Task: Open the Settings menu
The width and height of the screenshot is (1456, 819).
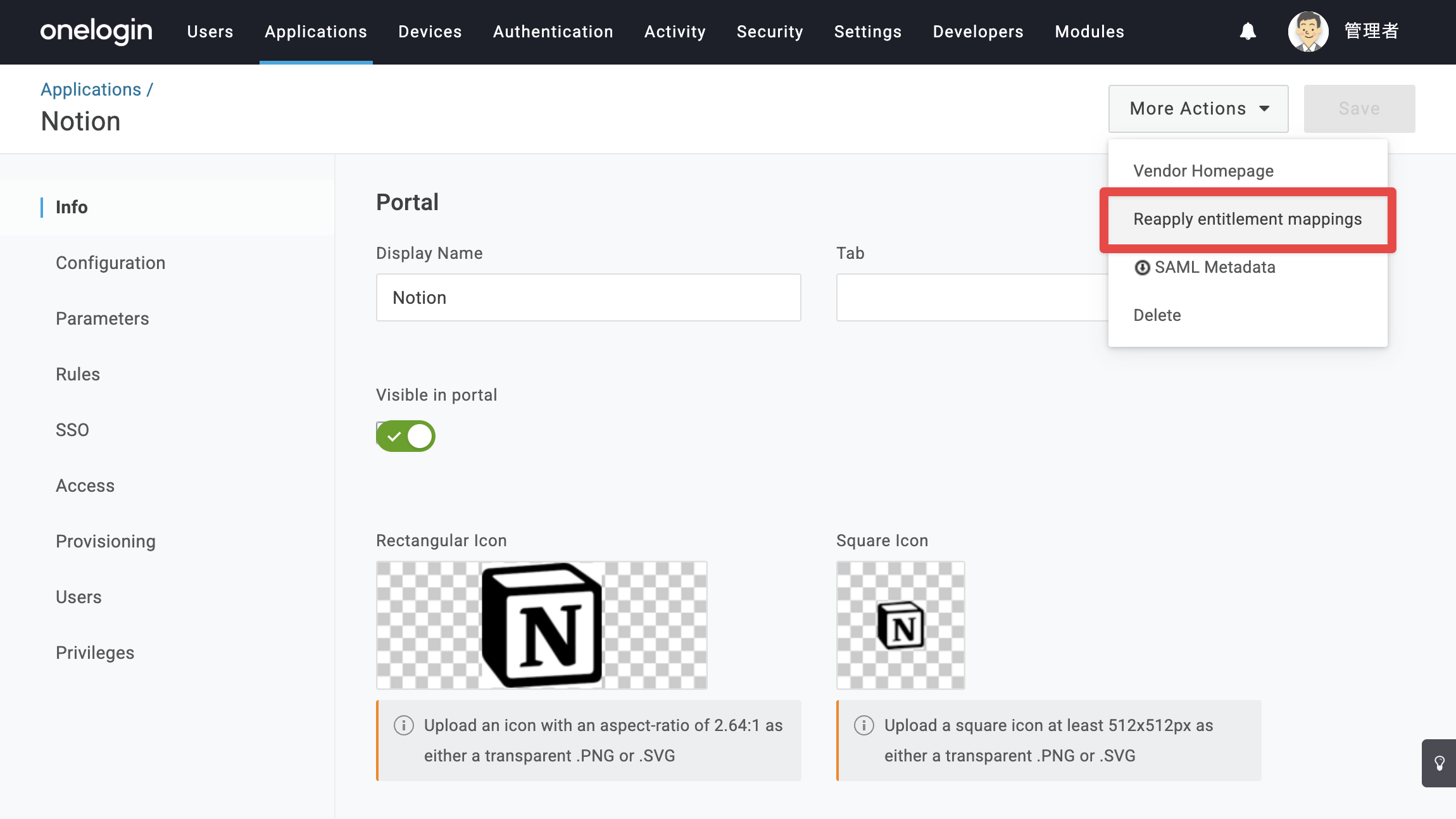Action: click(868, 32)
